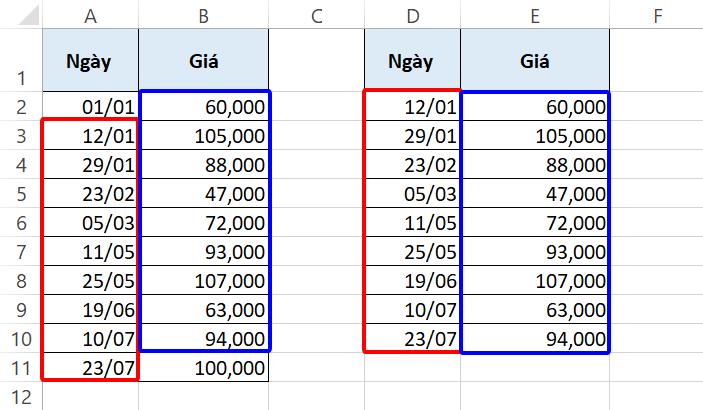
Task: Click the Giá header in column B
Action: point(204,60)
